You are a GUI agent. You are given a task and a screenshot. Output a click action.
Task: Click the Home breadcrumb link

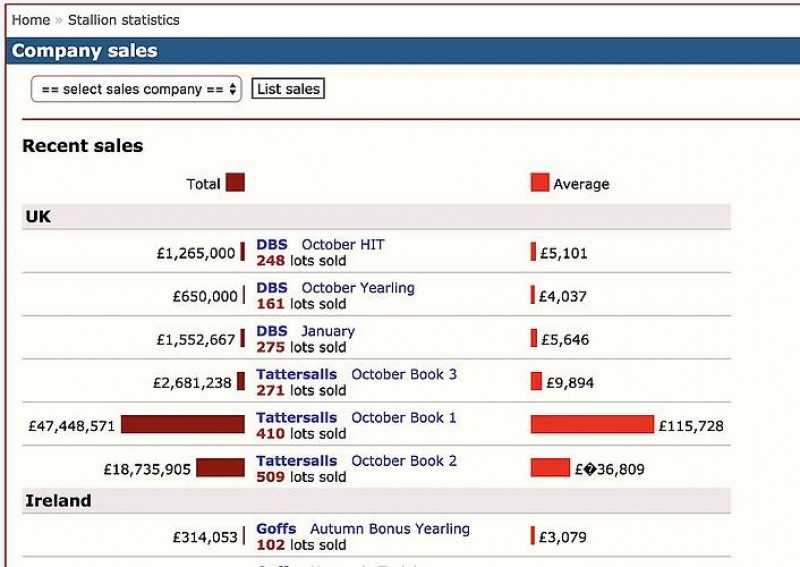30,20
